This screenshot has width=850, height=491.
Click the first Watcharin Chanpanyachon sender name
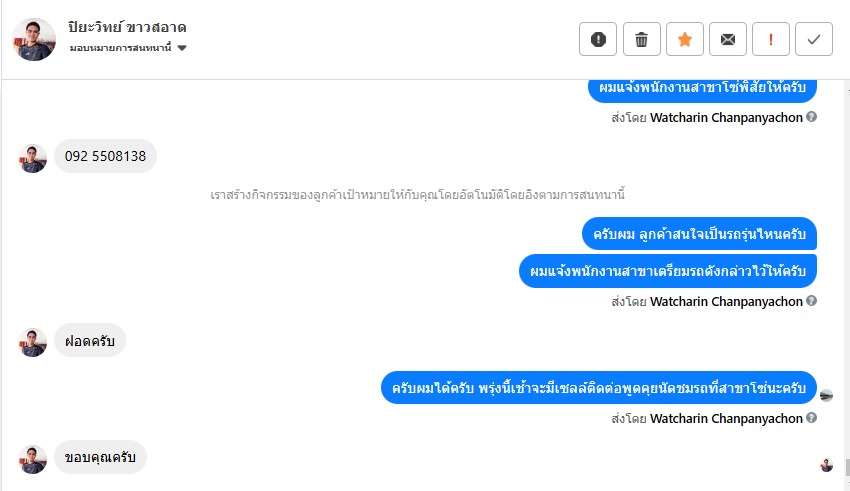click(x=726, y=117)
